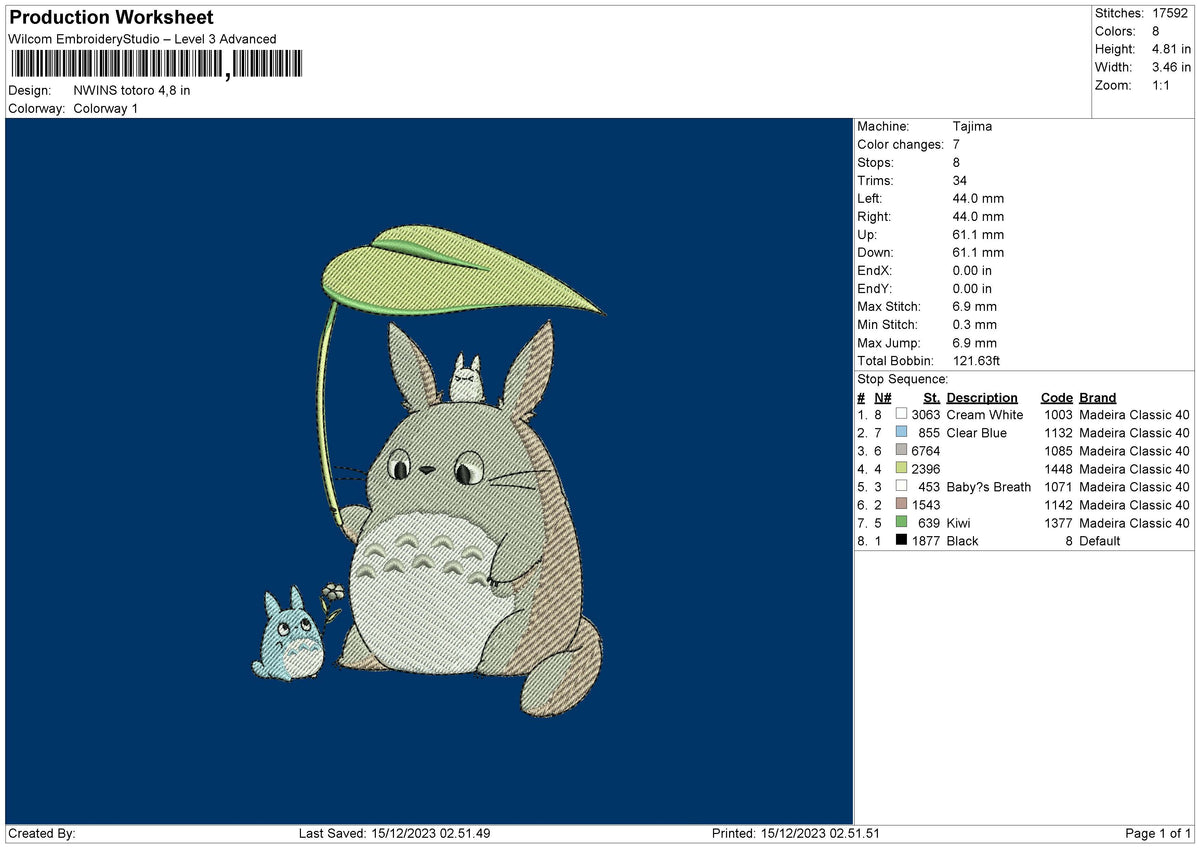Click the Totoro embroidery design preview
1200x848 pixels.
[430, 472]
